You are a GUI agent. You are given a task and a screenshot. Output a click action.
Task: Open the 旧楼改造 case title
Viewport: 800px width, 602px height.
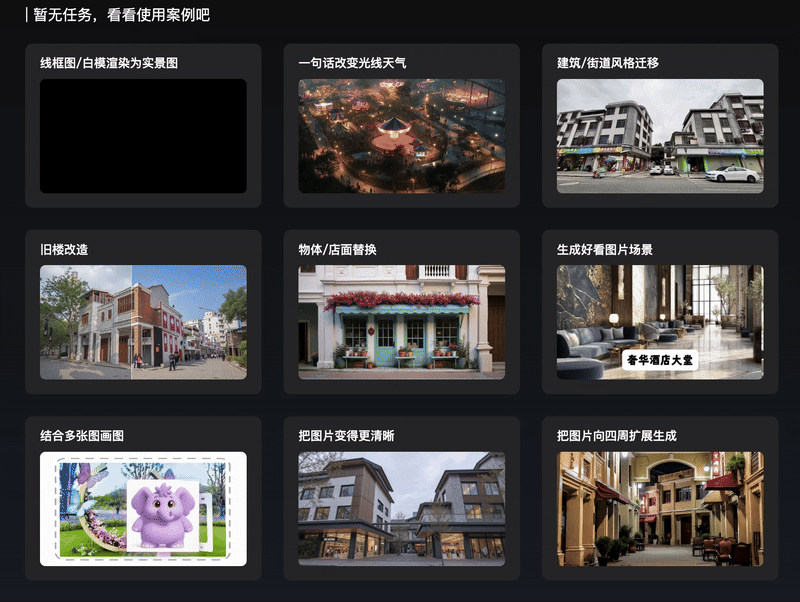coord(64,249)
